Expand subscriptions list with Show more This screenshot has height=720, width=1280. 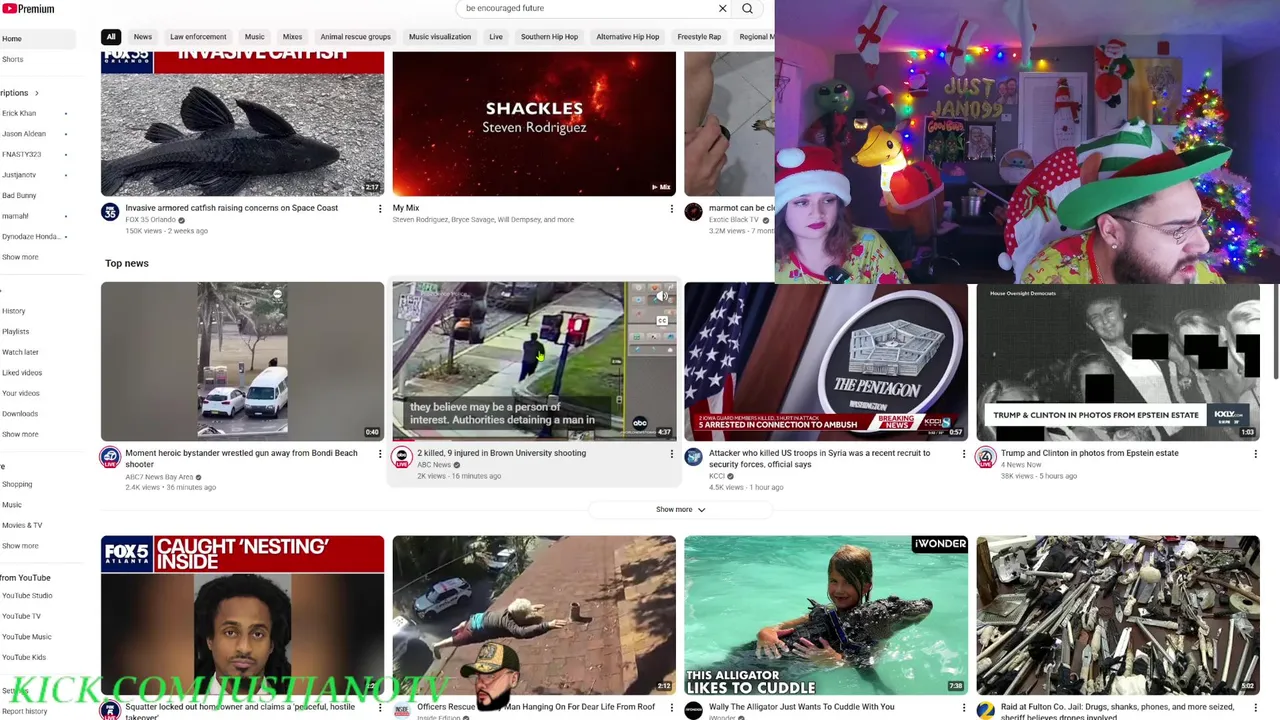(x=20, y=257)
